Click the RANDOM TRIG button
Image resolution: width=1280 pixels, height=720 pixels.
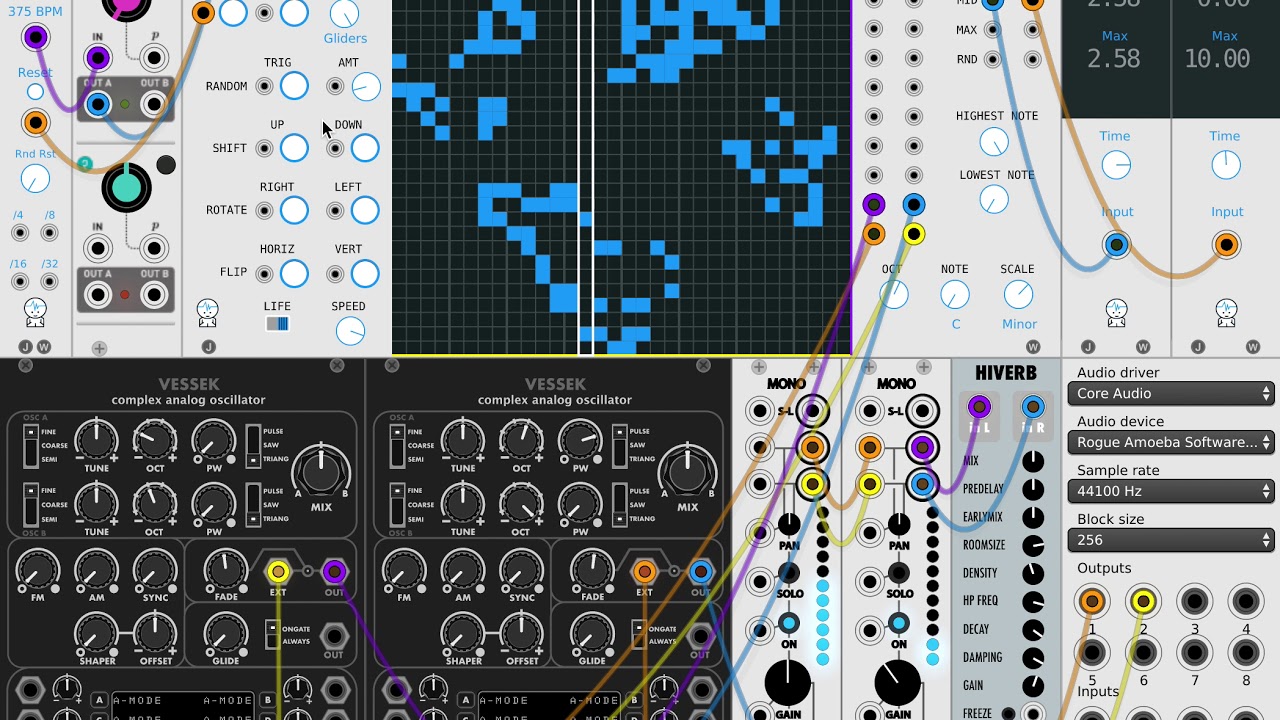pos(294,86)
